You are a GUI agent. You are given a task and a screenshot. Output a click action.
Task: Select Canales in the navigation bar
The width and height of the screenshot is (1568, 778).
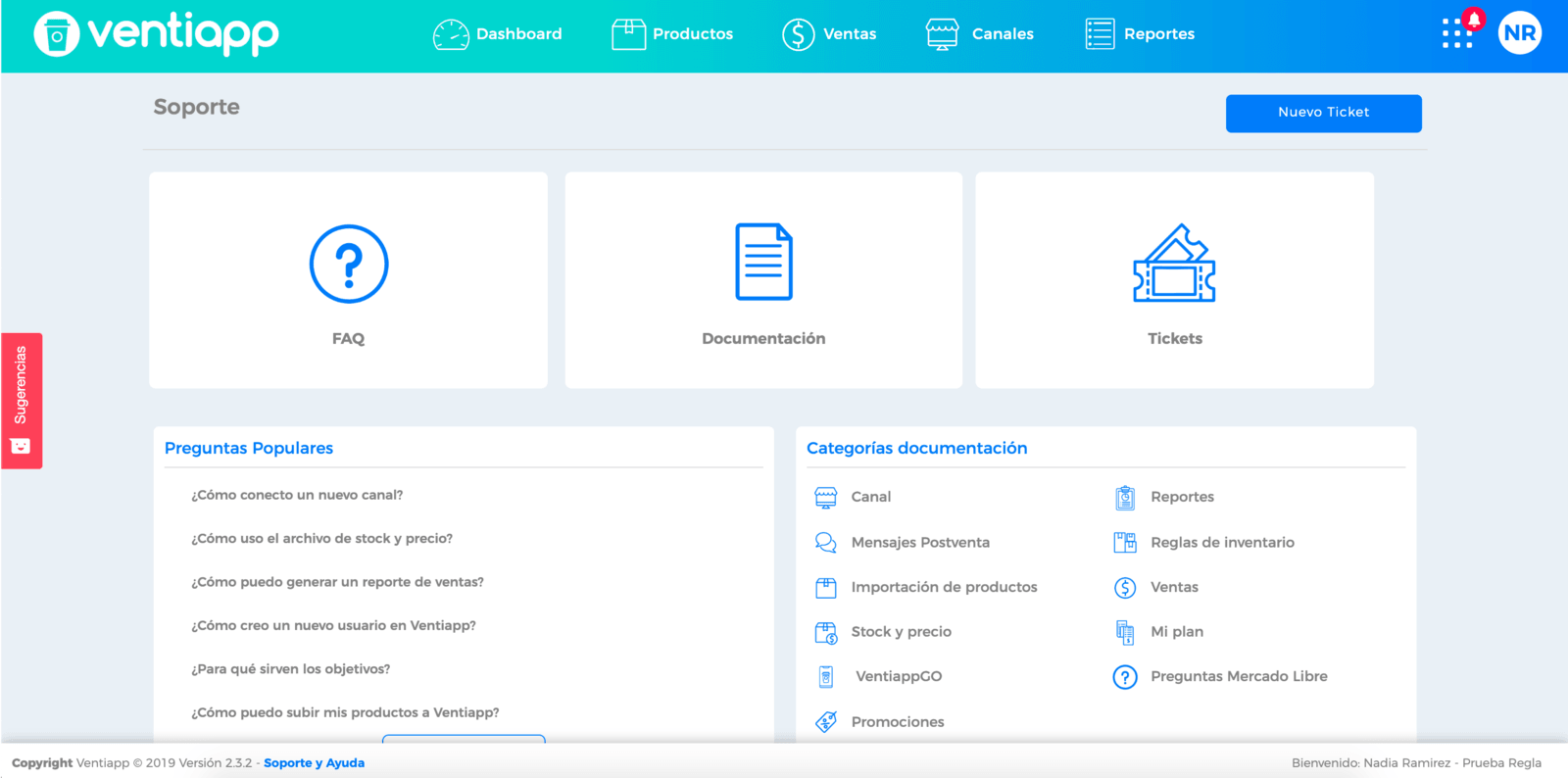[980, 34]
